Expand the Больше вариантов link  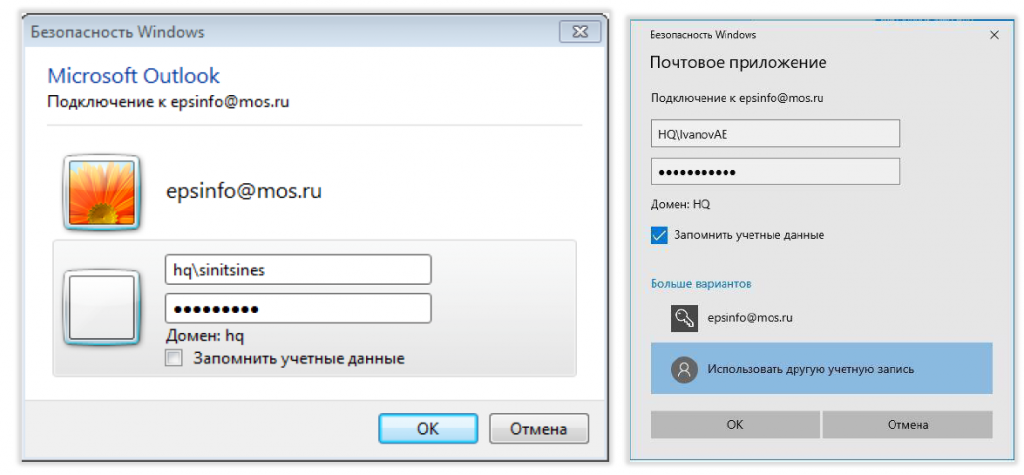click(701, 284)
